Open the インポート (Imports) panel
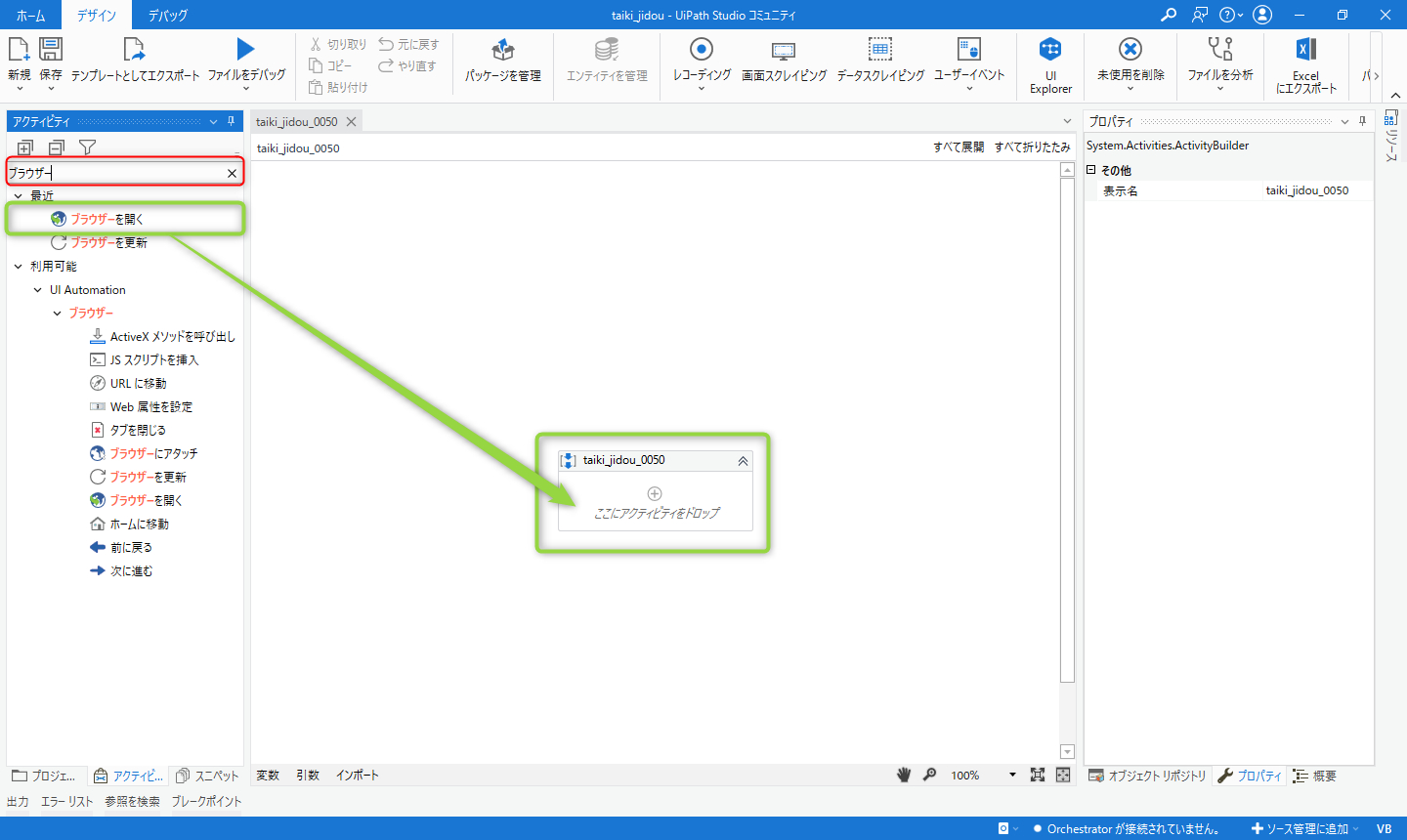This screenshot has height=840, width=1407. [x=357, y=776]
